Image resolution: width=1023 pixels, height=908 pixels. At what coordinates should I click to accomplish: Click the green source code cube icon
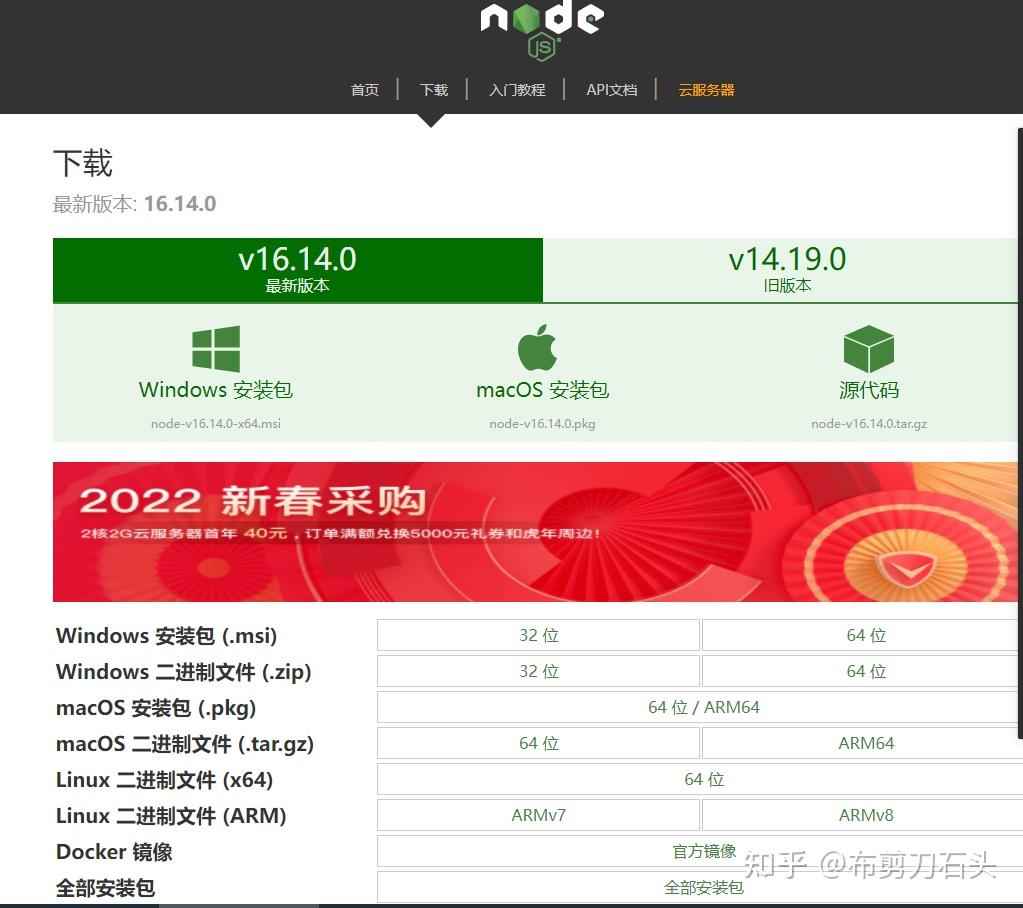pos(868,349)
